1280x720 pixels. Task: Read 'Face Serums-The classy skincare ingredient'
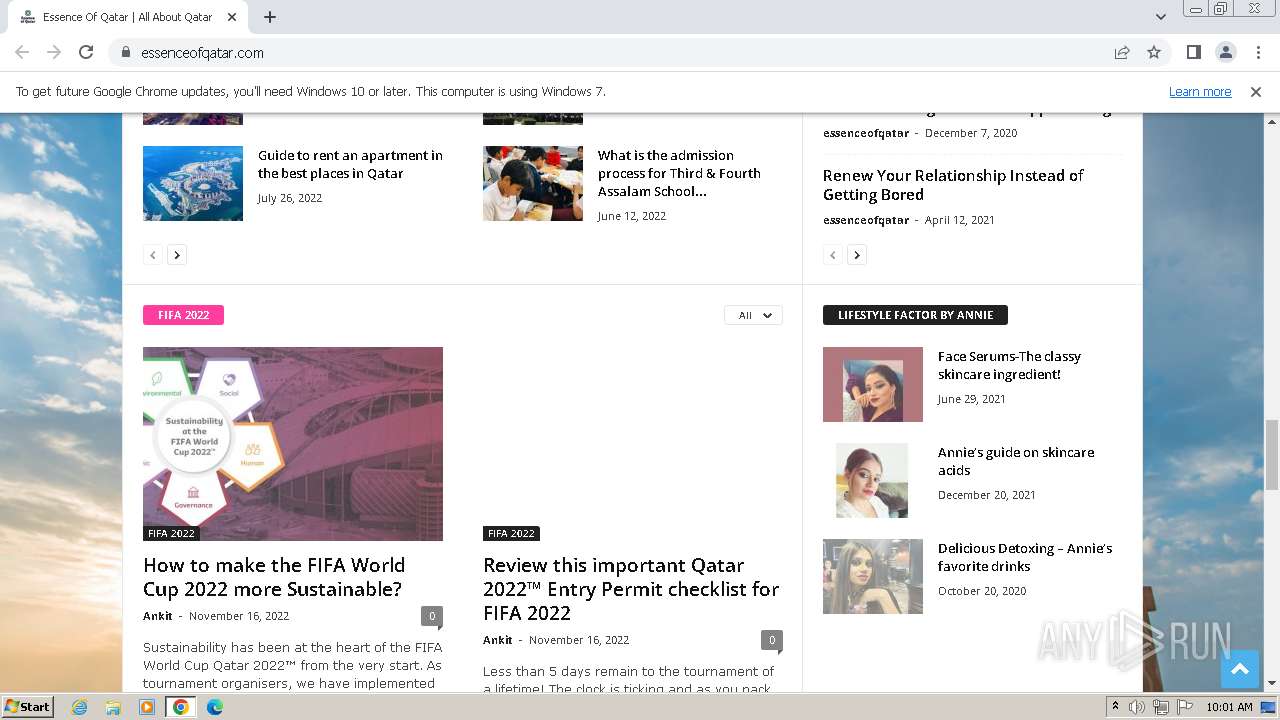[x=1009, y=365]
